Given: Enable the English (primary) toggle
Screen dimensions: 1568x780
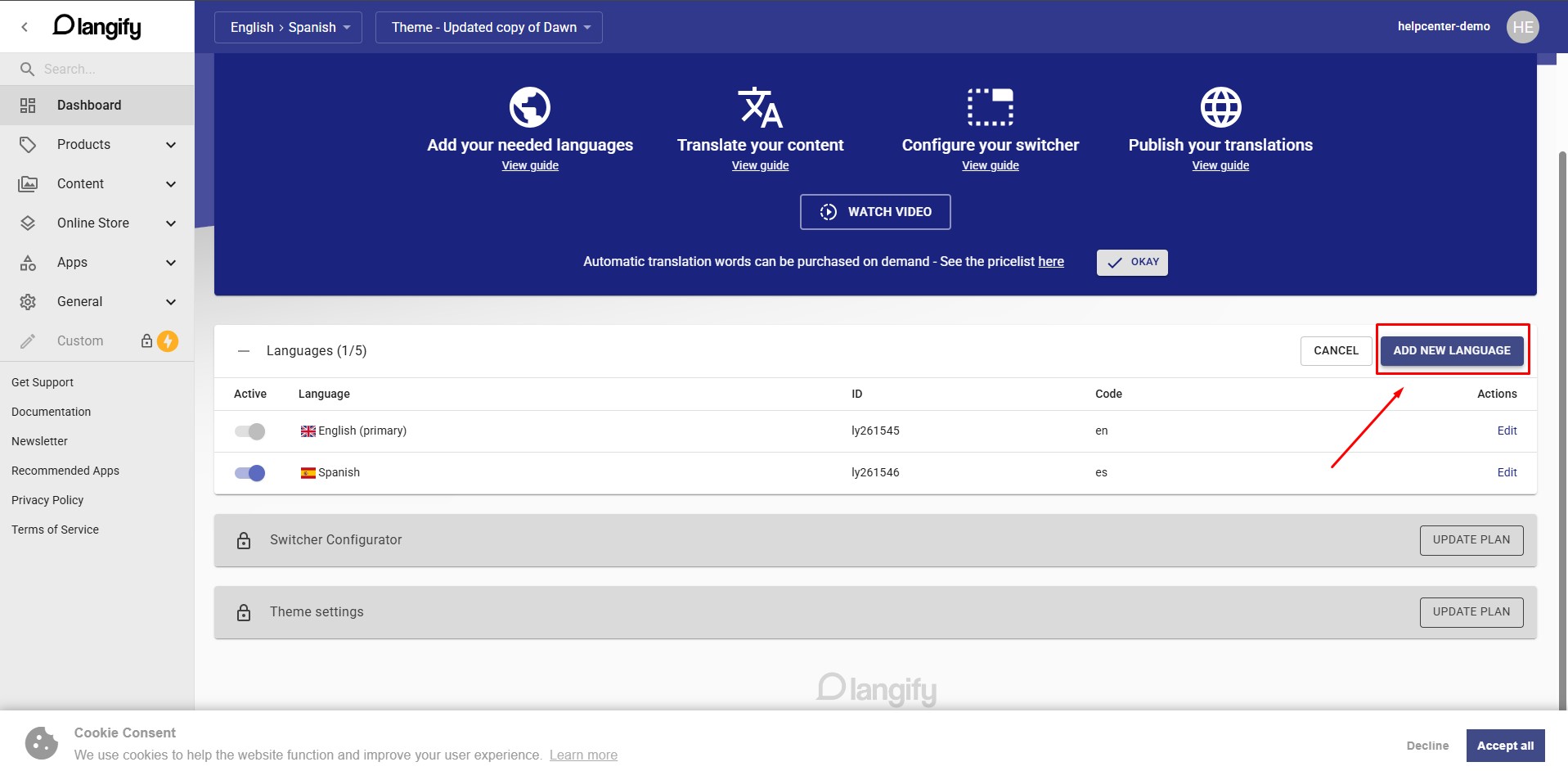Looking at the screenshot, I should (x=249, y=431).
